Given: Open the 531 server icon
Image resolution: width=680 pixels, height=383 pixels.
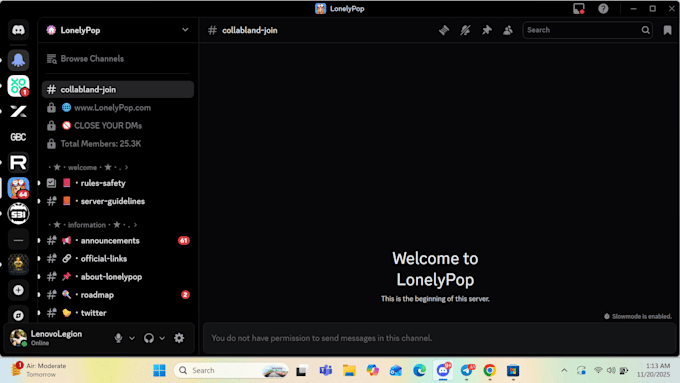Looking at the screenshot, I should 18,214.
